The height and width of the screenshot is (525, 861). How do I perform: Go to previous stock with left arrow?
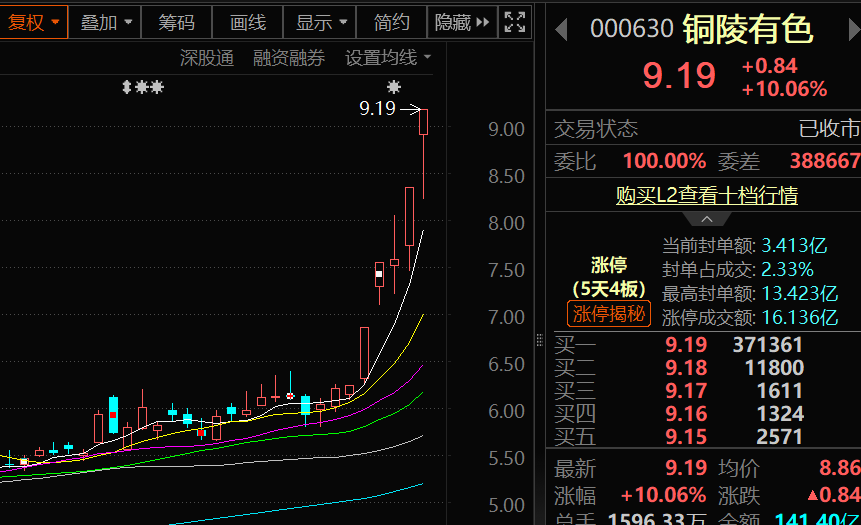tap(561, 30)
